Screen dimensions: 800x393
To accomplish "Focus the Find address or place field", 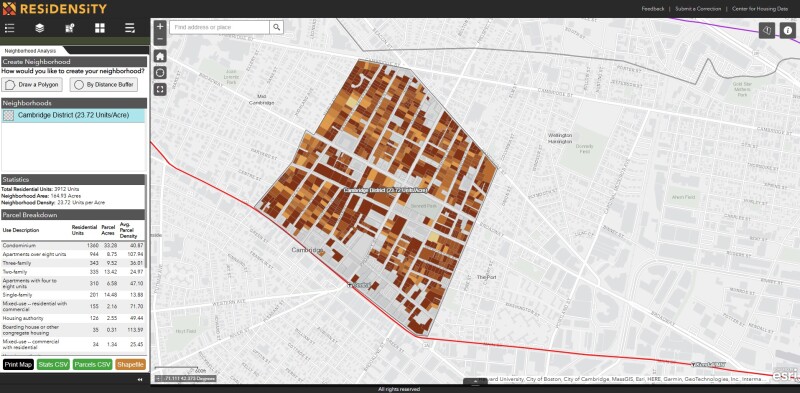I will point(220,27).
